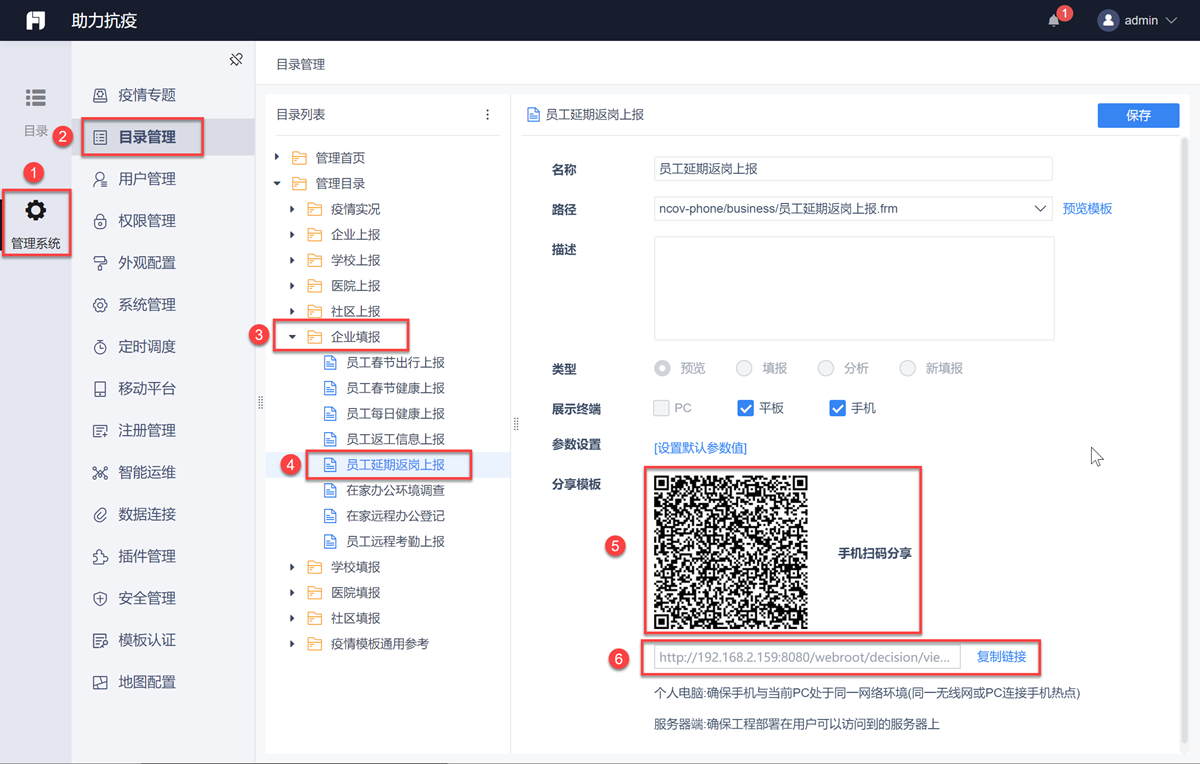
Task: Enable the PC display checkbox
Action: [662, 408]
